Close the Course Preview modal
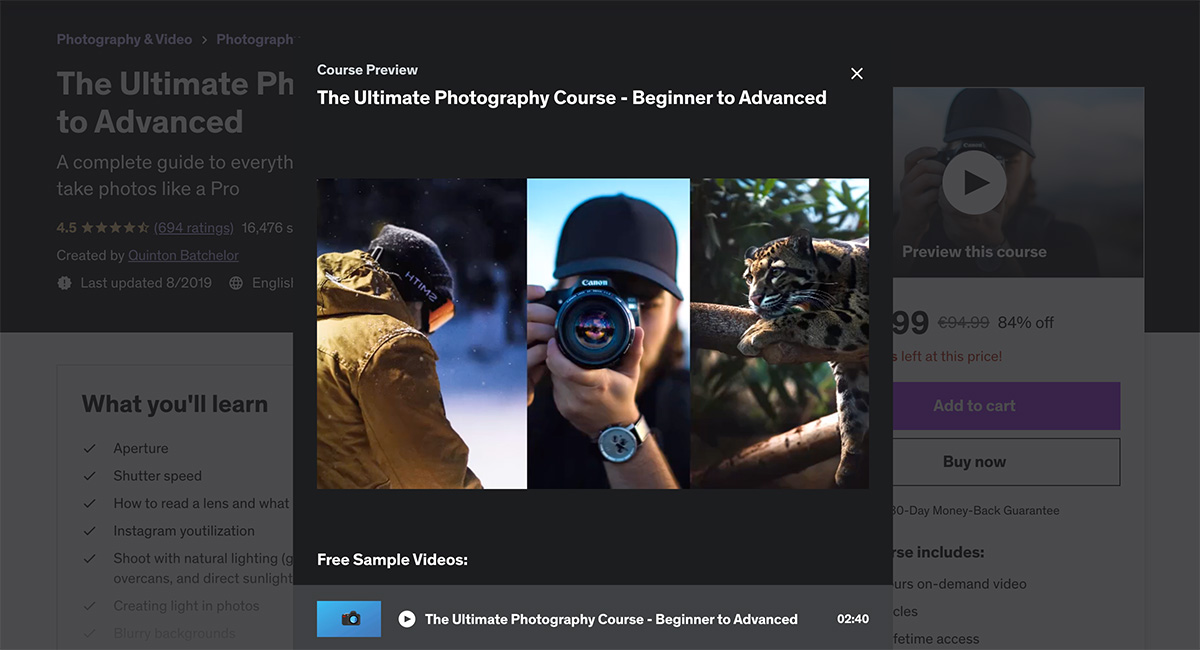The height and width of the screenshot is (650, 1200). coord(856,74)
